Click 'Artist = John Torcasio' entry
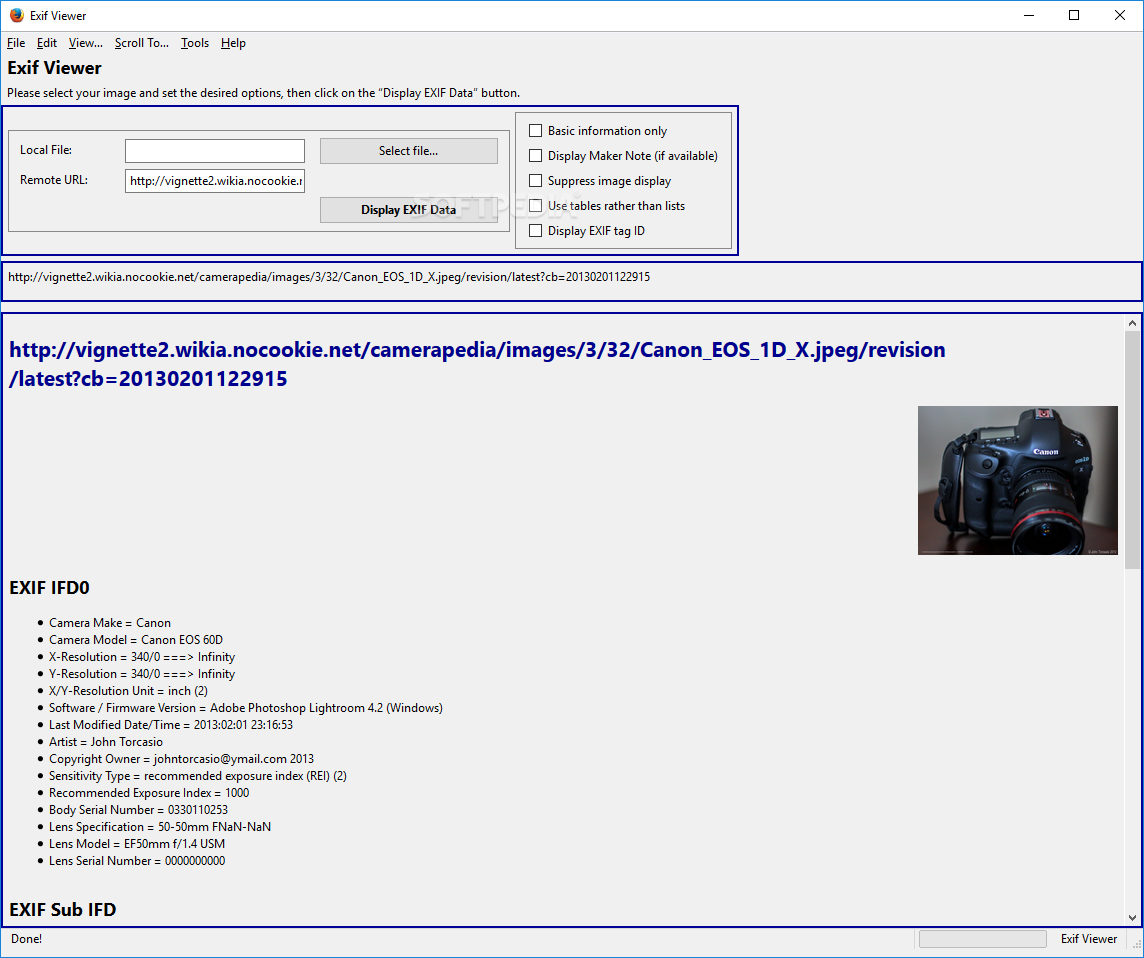Screen dimensions: 1144x958 click(x=106, y=742)
